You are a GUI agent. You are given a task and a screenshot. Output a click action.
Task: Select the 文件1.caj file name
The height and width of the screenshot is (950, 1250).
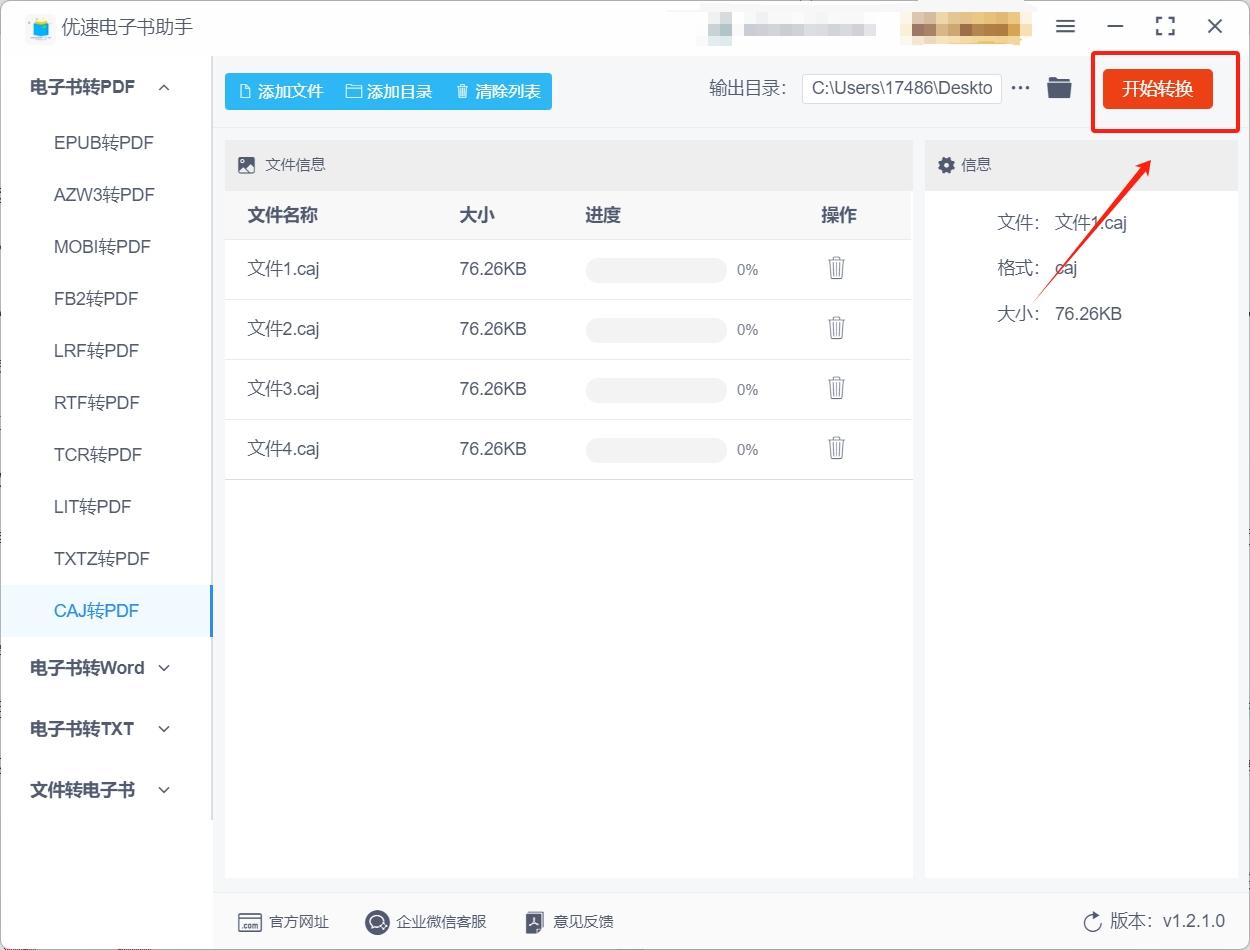(284, 269)
